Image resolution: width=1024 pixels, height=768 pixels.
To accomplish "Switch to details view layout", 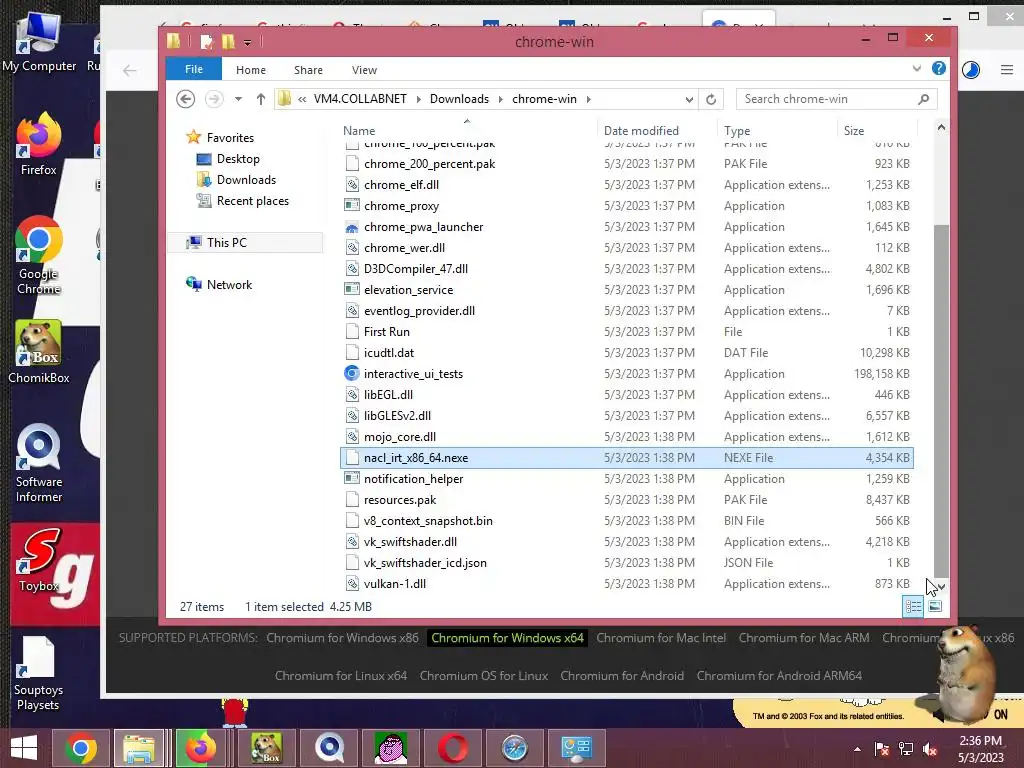I will [x=913, y=607].
